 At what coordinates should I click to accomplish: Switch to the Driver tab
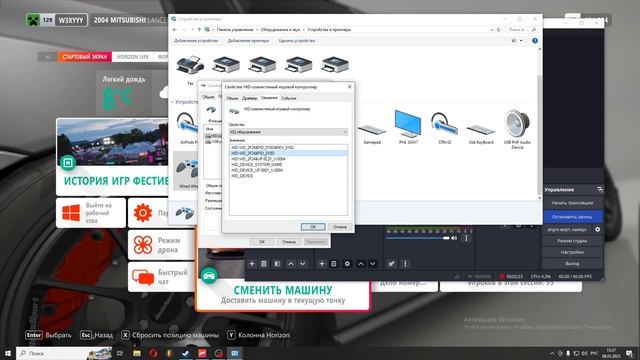pyautogui.click(x=249, y=98)
